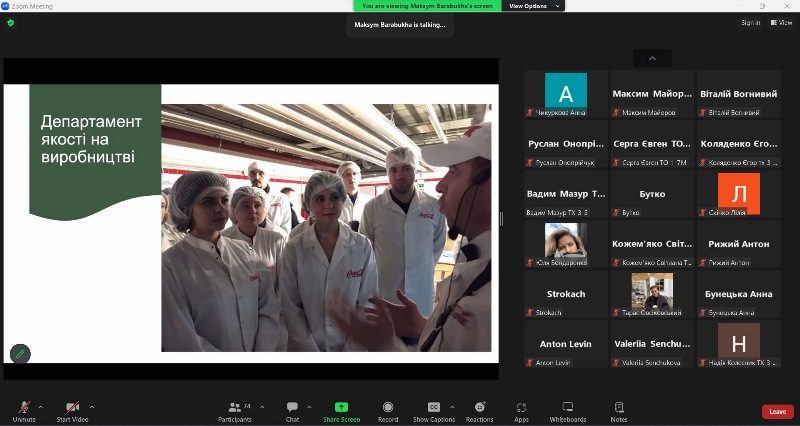This screenshot has height=426, width=800.
Task: Collapse the gallery with the up chevron
Action: tap(652, 58)
